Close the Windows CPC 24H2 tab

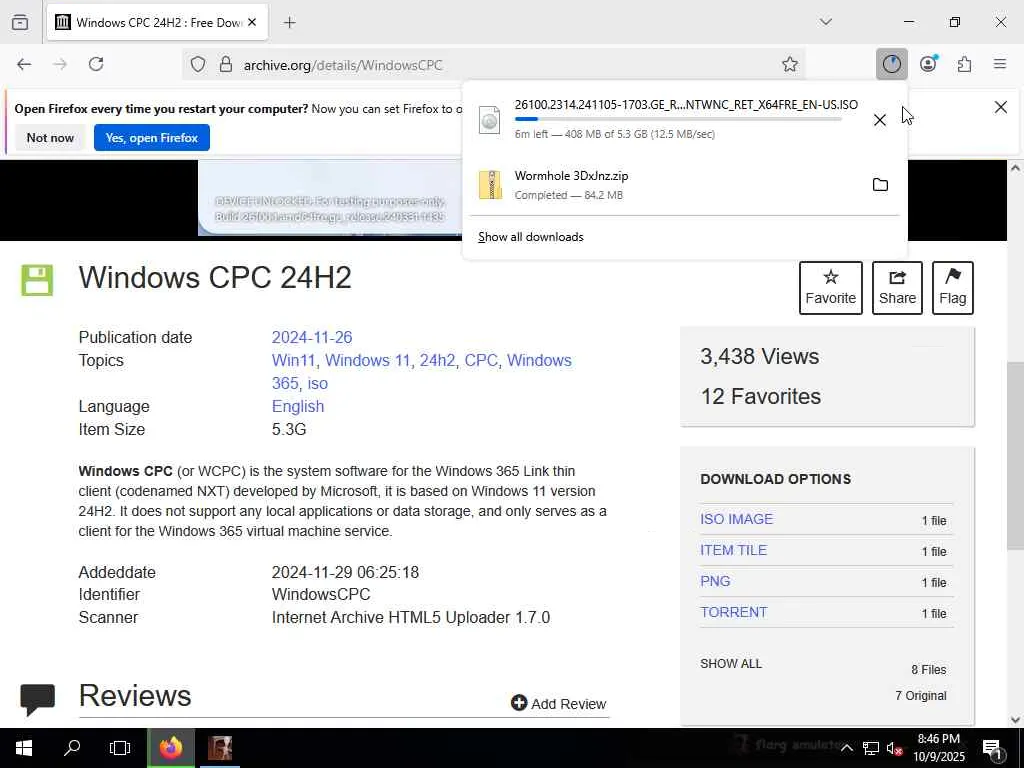click(252, 22)
